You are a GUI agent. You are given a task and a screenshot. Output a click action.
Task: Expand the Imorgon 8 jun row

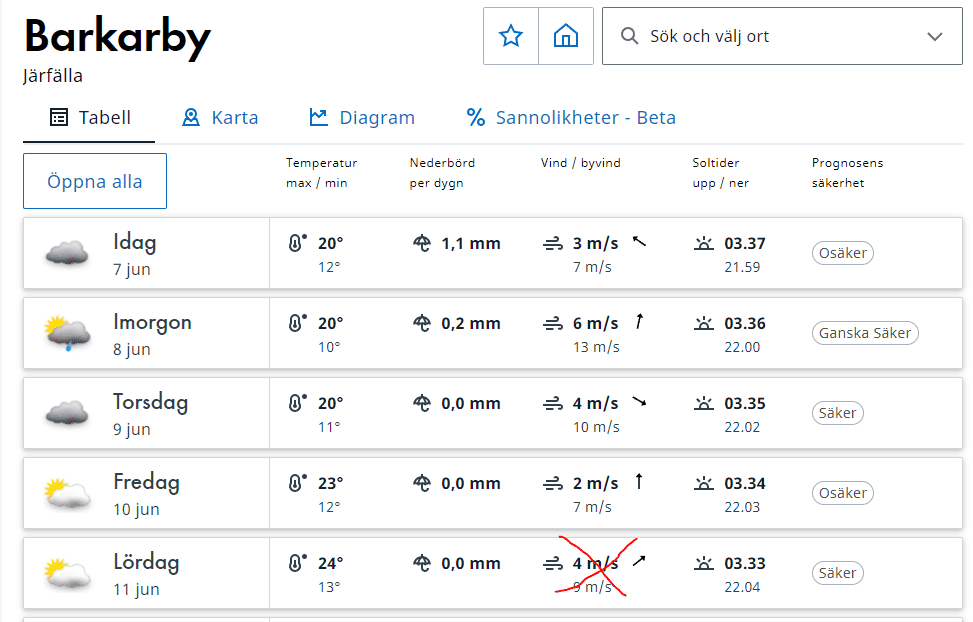point(493,333)
